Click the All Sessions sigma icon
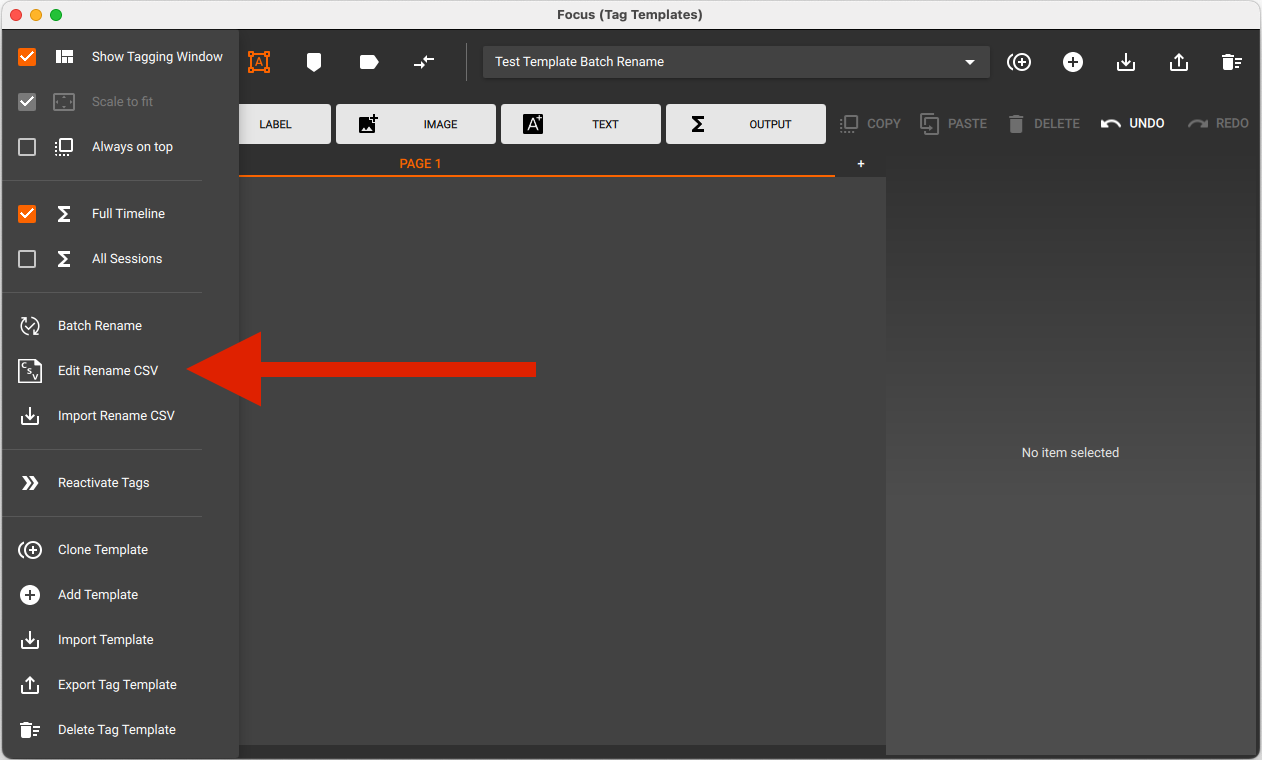This screenshot has height=760, width=1262. 64,259
